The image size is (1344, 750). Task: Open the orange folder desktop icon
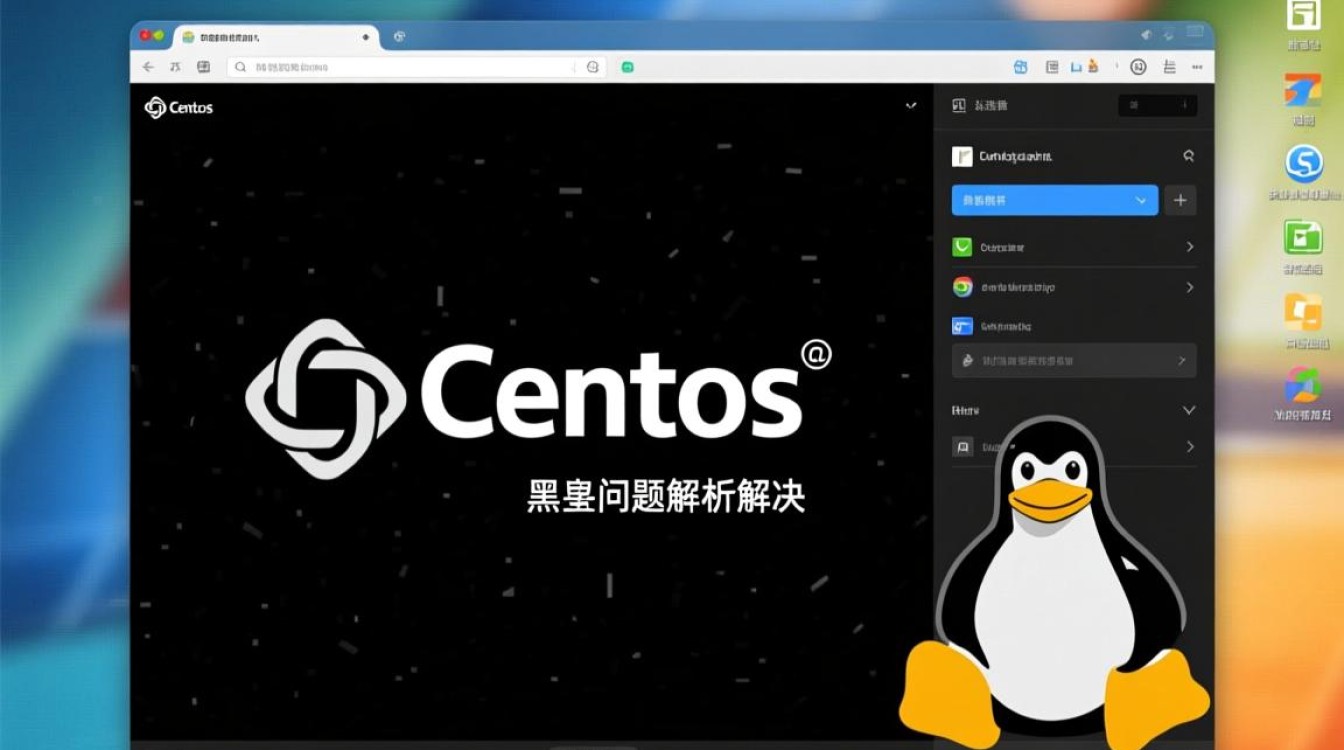coord(1304,312)
